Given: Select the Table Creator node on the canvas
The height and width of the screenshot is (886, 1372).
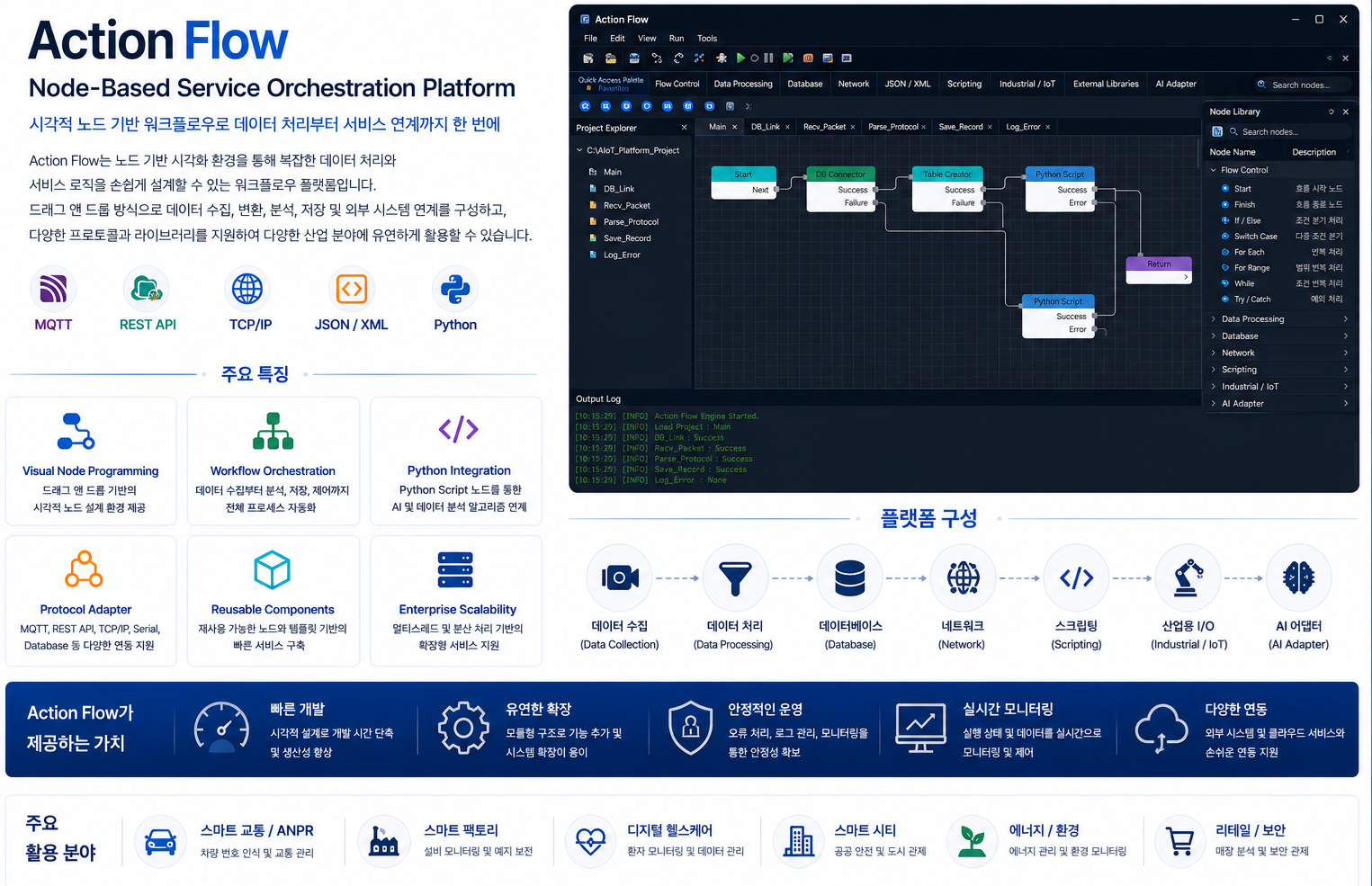Looking at the screenshot, I should [x=946, y=188].
